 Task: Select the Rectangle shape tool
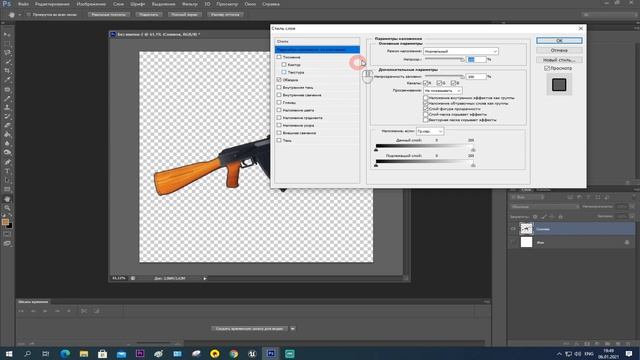(7, 189)
